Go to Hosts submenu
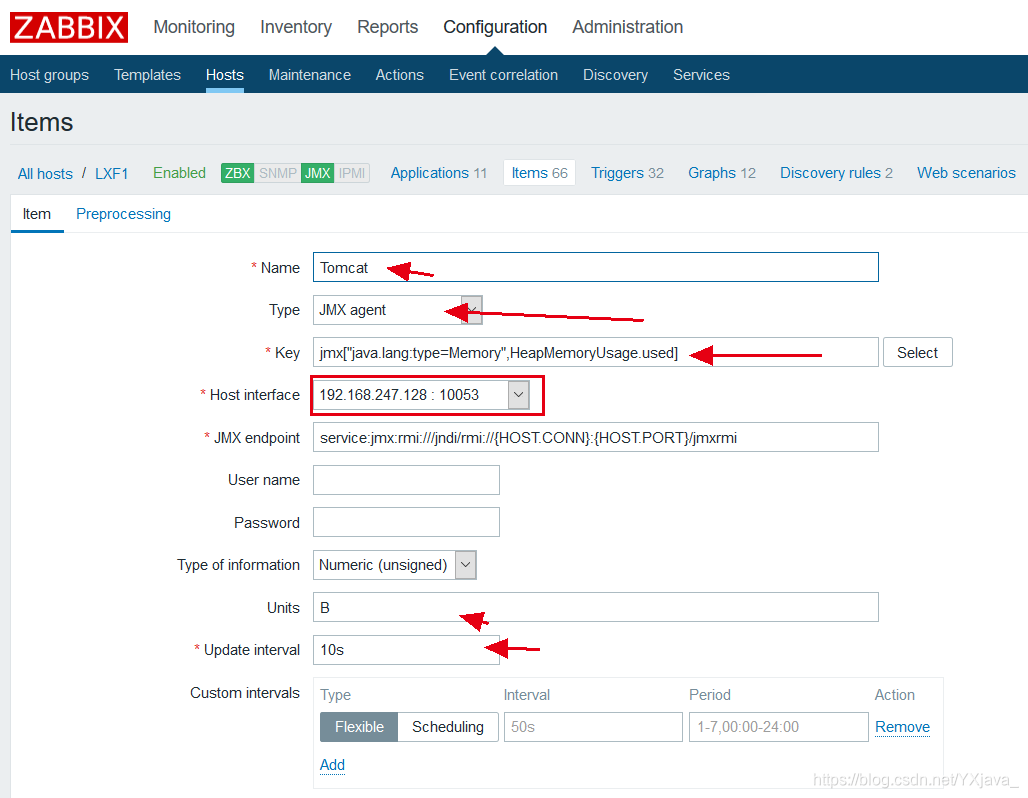Viewport: 1028px width, 798px height. (225, 75)
